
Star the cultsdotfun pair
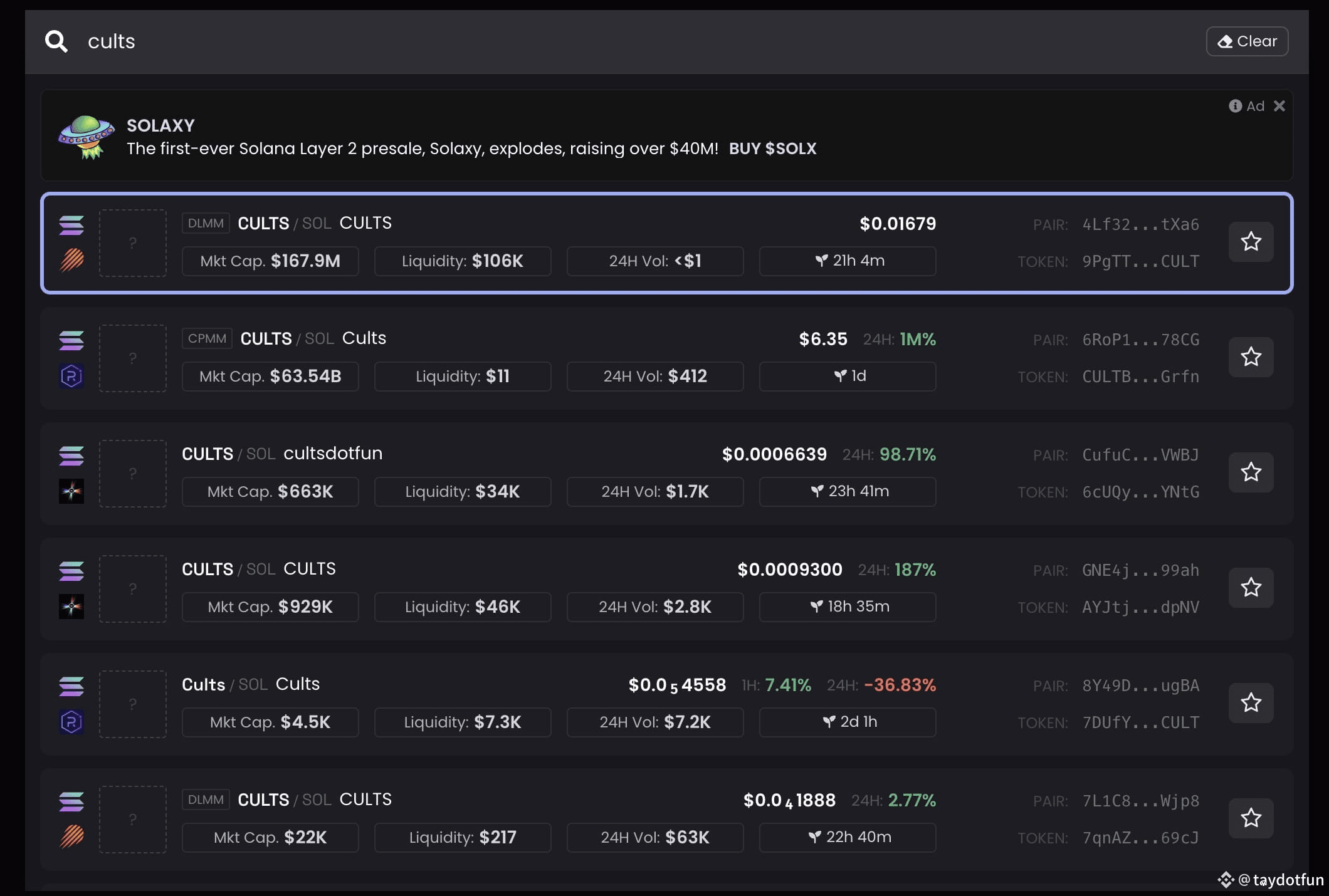(1251, 472)
